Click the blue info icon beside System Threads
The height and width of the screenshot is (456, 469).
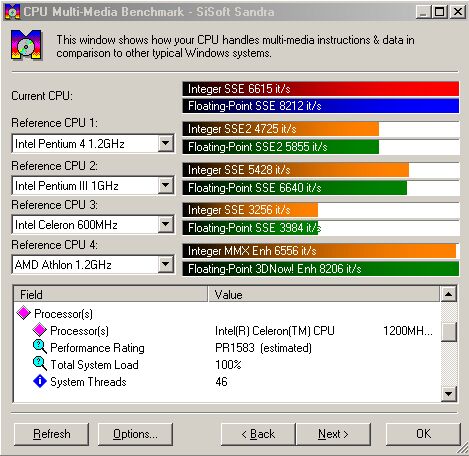pos(40,381)
